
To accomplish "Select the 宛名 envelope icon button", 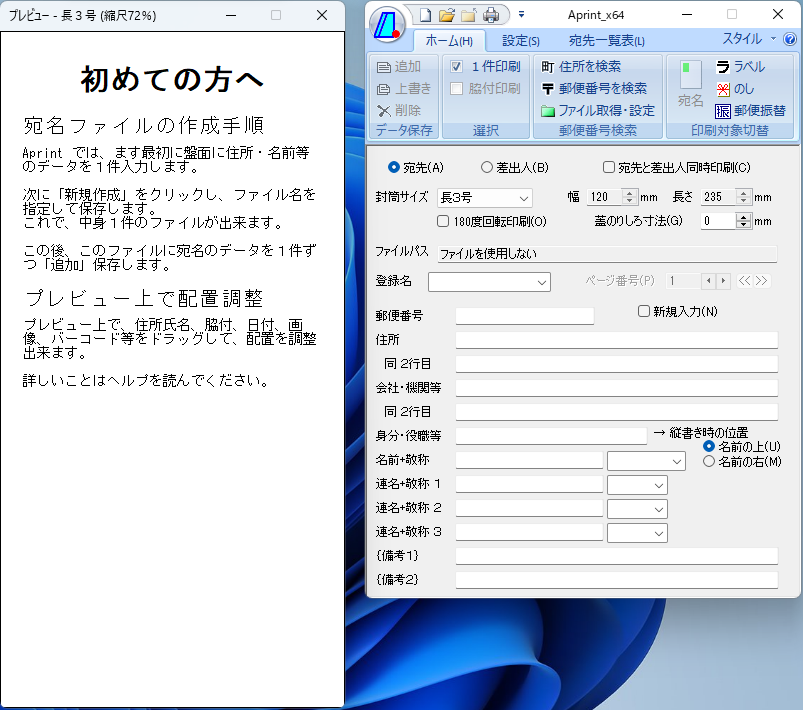I will tap(690, 84).
